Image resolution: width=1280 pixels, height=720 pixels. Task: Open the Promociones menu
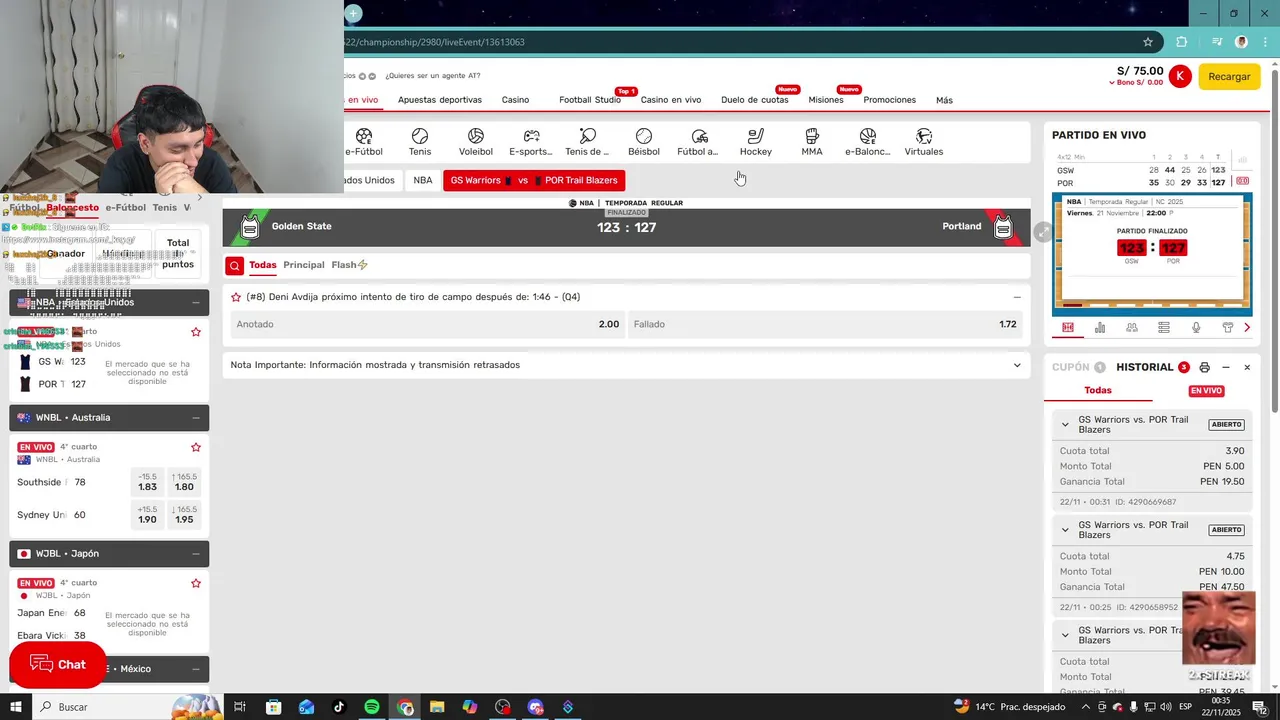coord(890,100)
